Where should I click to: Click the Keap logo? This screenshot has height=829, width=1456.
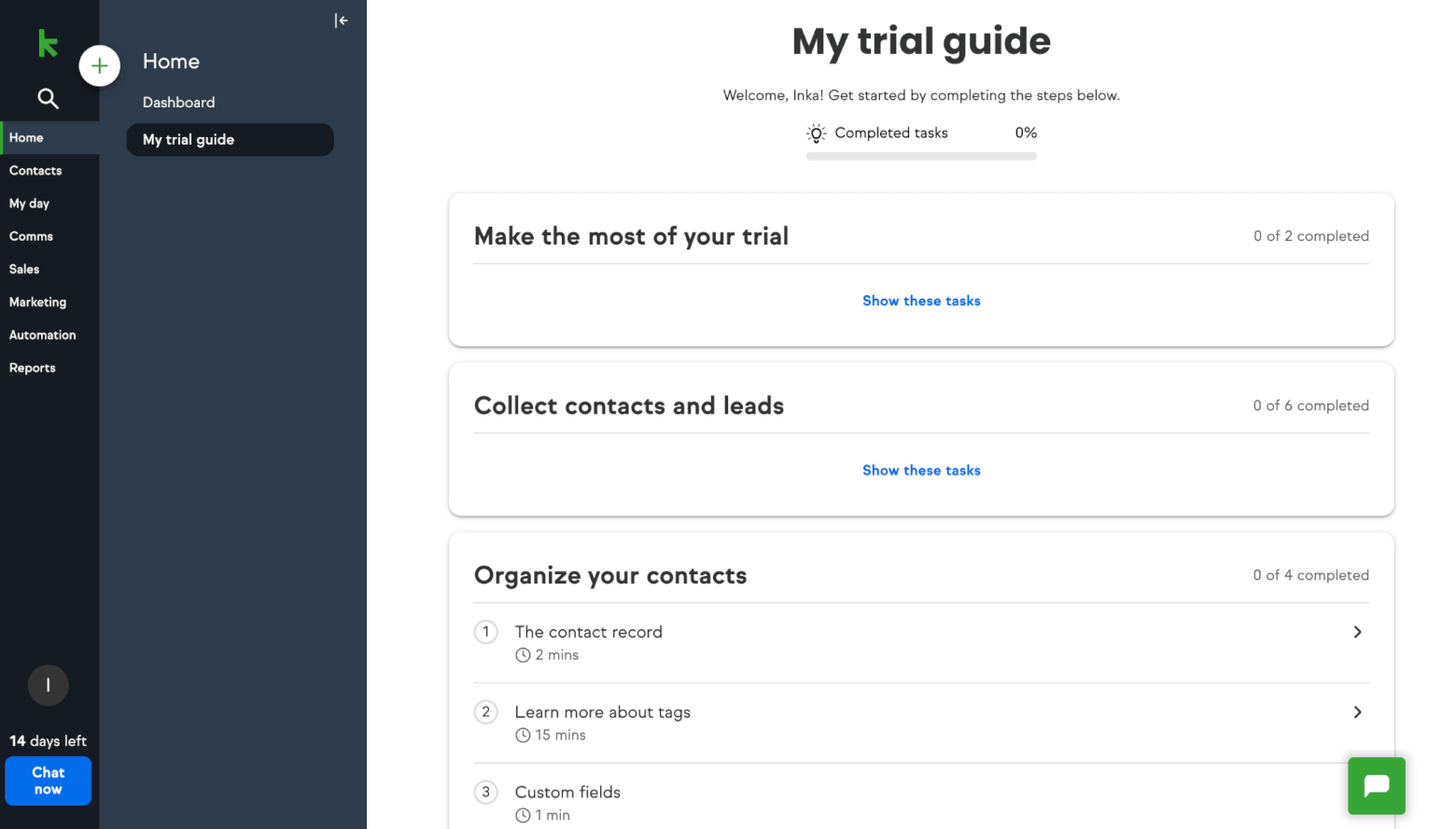[48, 42]
